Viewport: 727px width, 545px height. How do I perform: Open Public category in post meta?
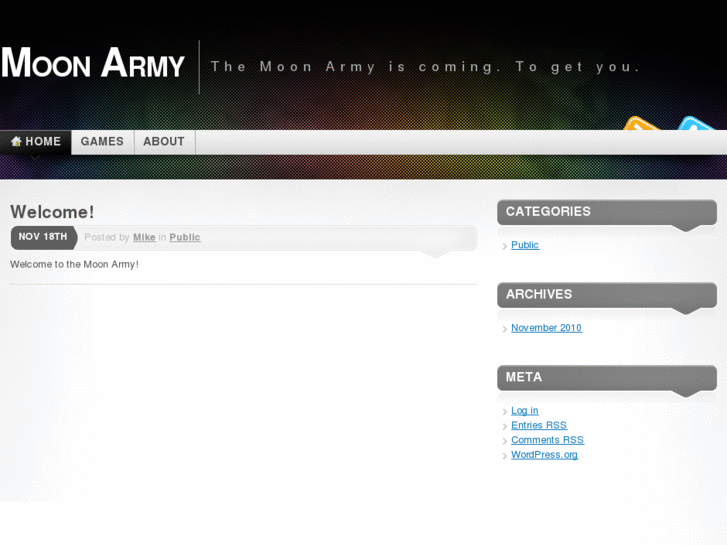pyautogui.click(x=185, y=237)
